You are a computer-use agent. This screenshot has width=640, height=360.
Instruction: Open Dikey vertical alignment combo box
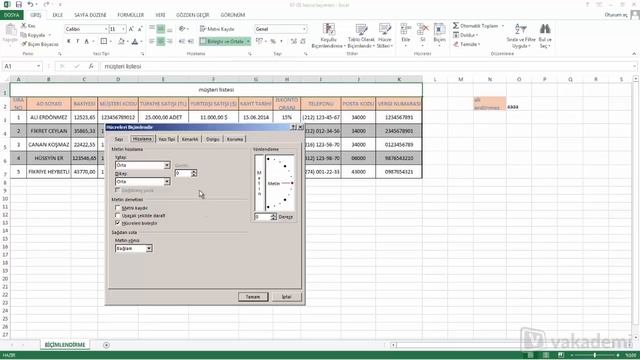coord(142,182)
